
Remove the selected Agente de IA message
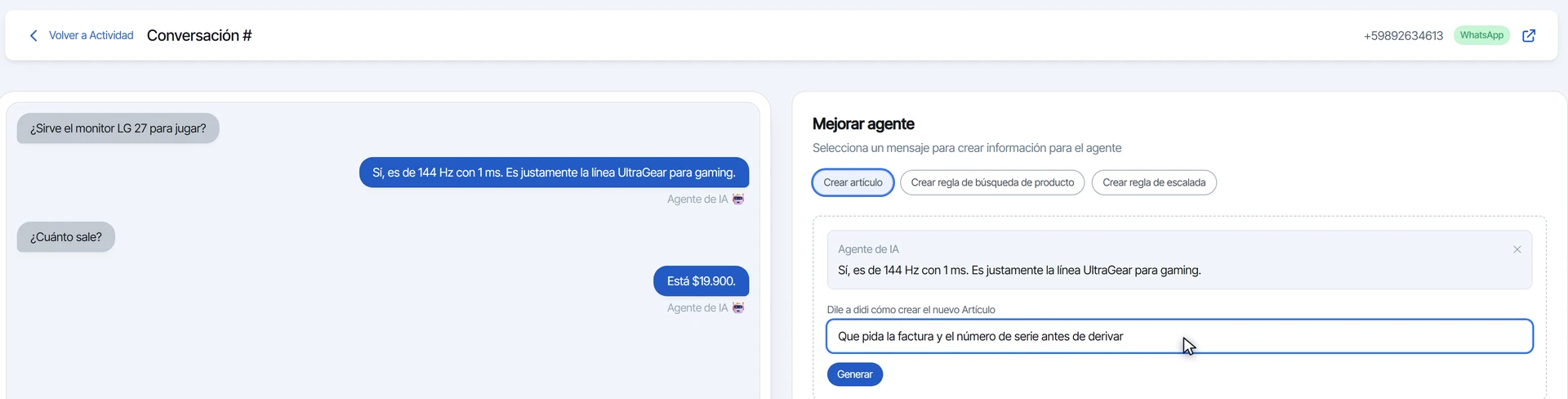pos(1517,249)
